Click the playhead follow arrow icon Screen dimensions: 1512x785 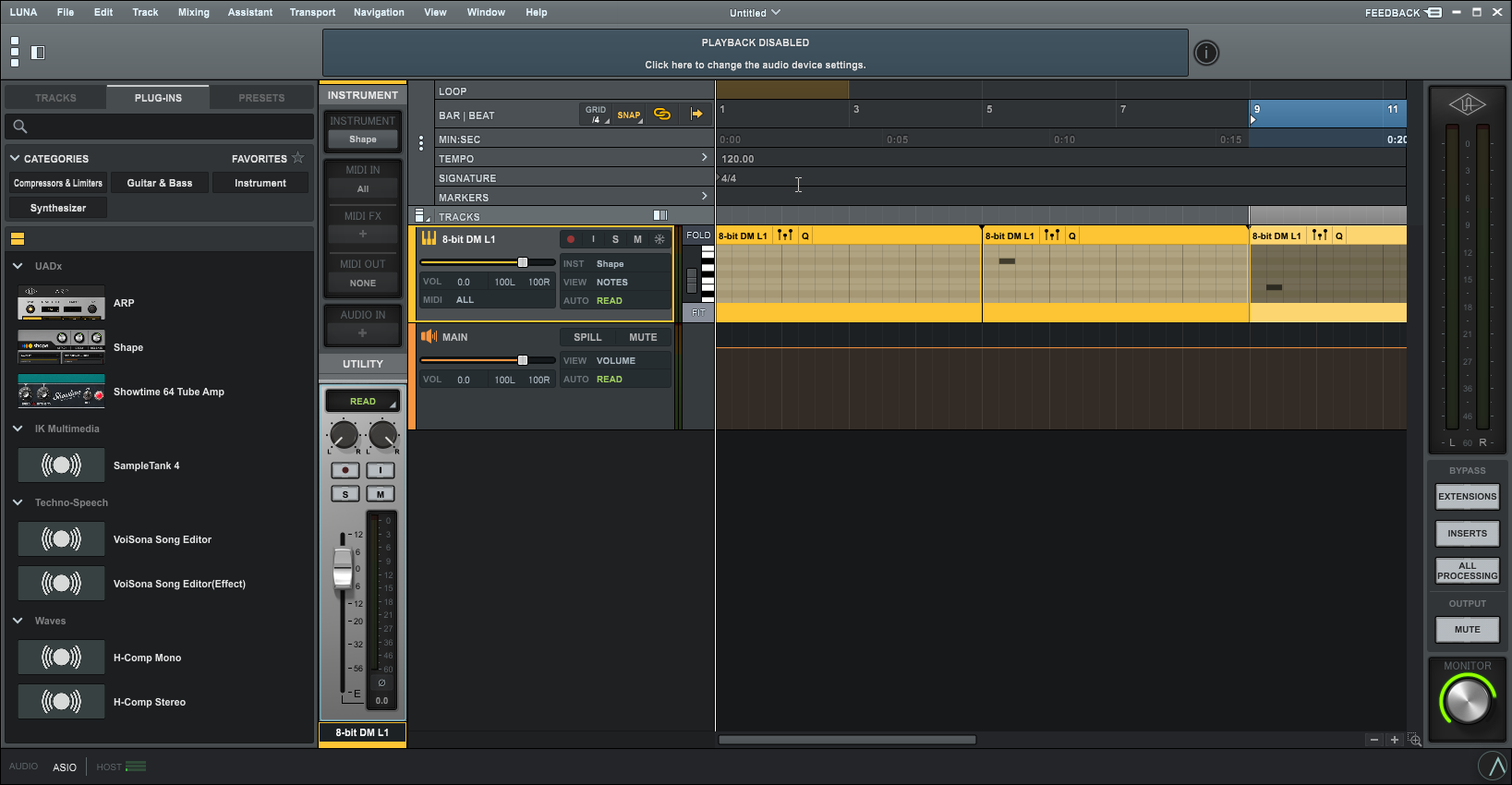point(696,114)
